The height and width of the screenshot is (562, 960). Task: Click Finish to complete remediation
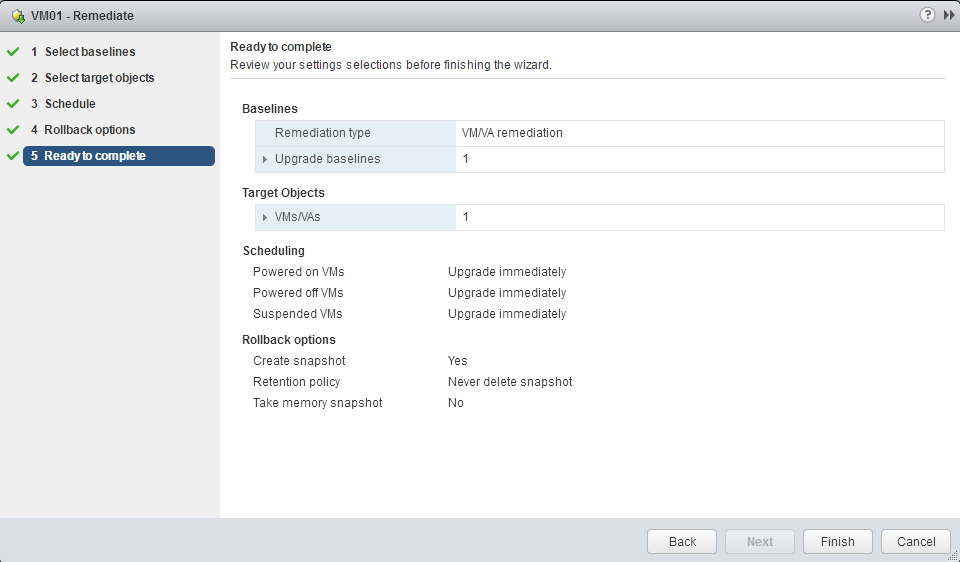point(837,541)
